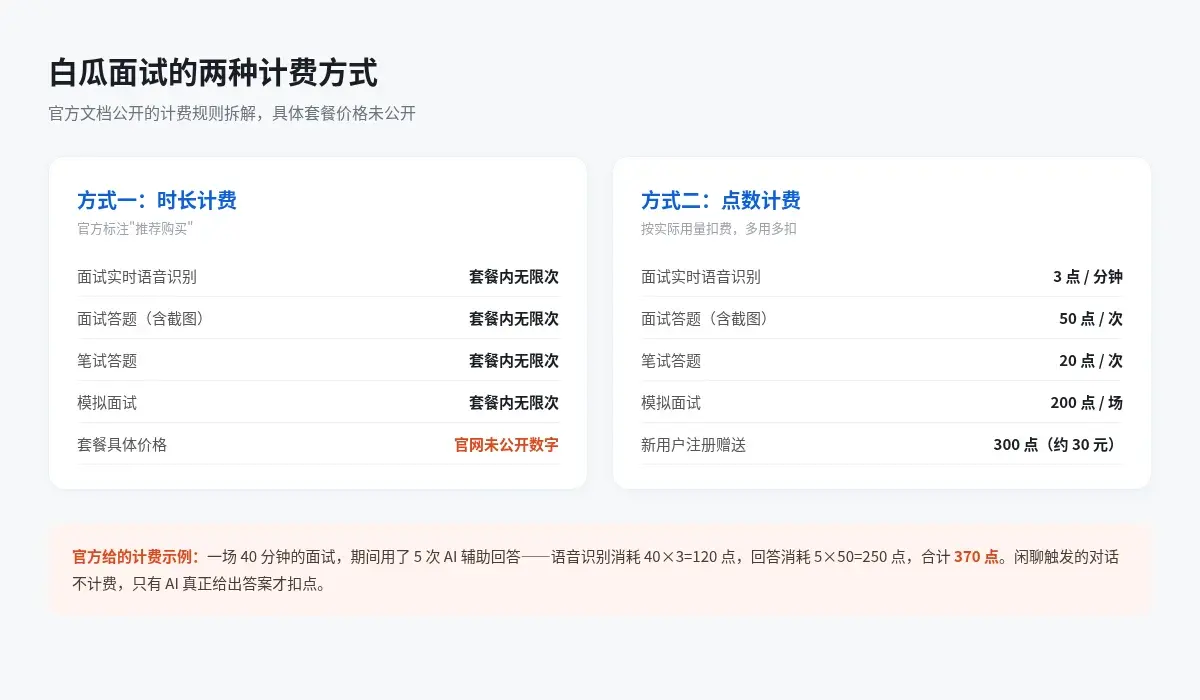Viewport: 1200px width, 700px height.
Task: Click the orange label 官方给的计费示例
Action: [x=135, y=557]
